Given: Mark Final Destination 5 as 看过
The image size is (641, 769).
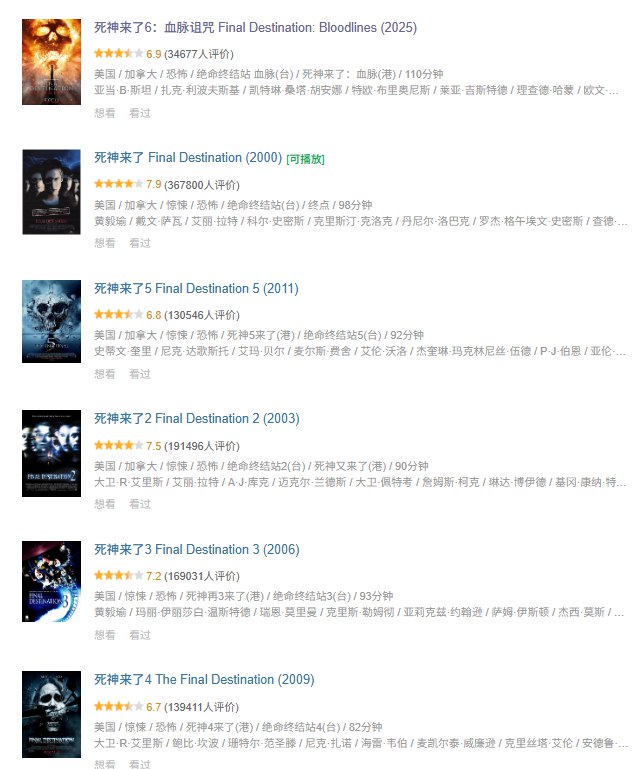Looking at the screenshot, I should tap(140, 374).
